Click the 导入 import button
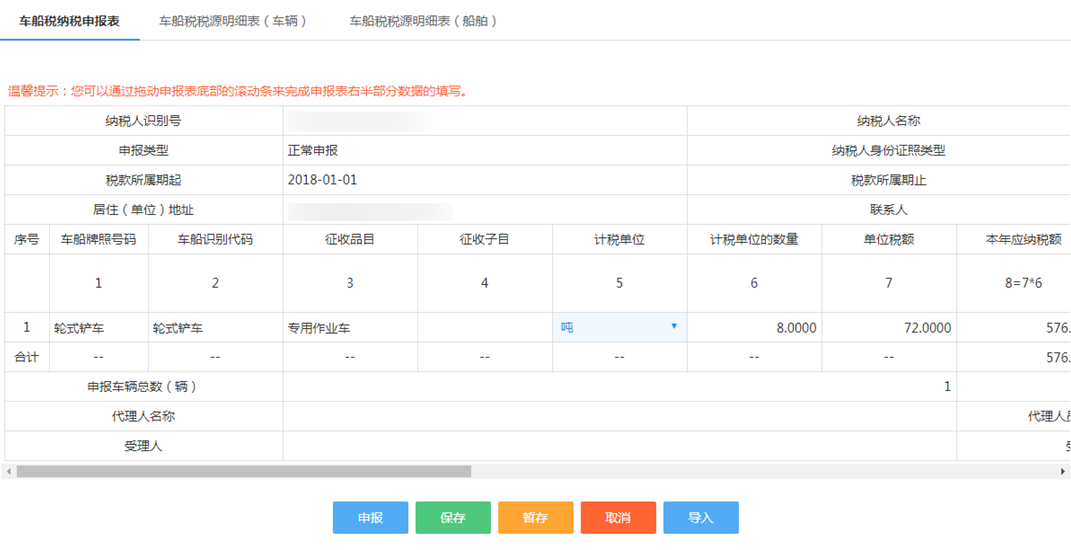1071x550 pixels. 700,518
